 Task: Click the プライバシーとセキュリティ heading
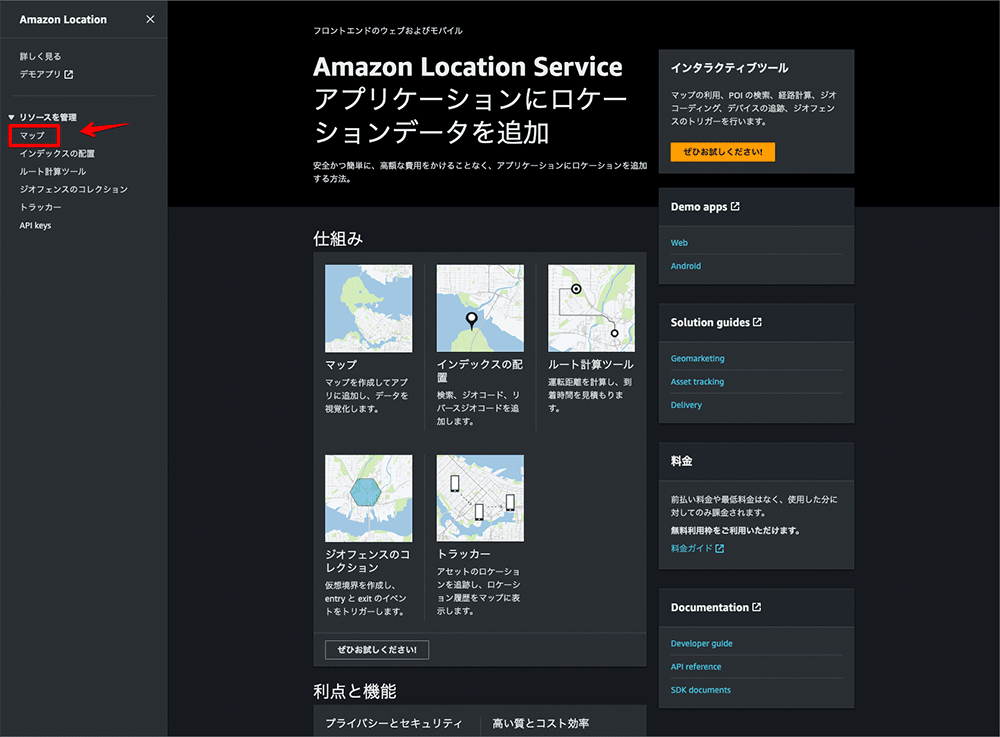click(393, 723)
